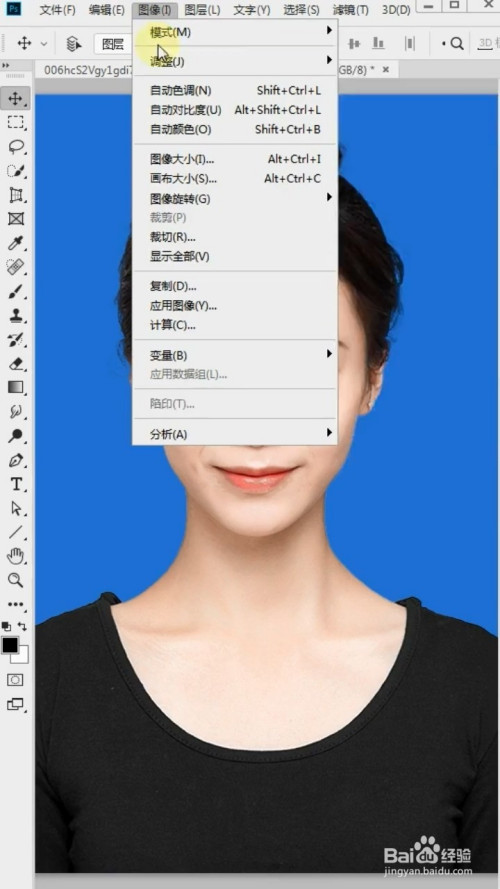Select the Lasso tool
500x889 pixels.
pyautogui.click(x=15, y=147)
